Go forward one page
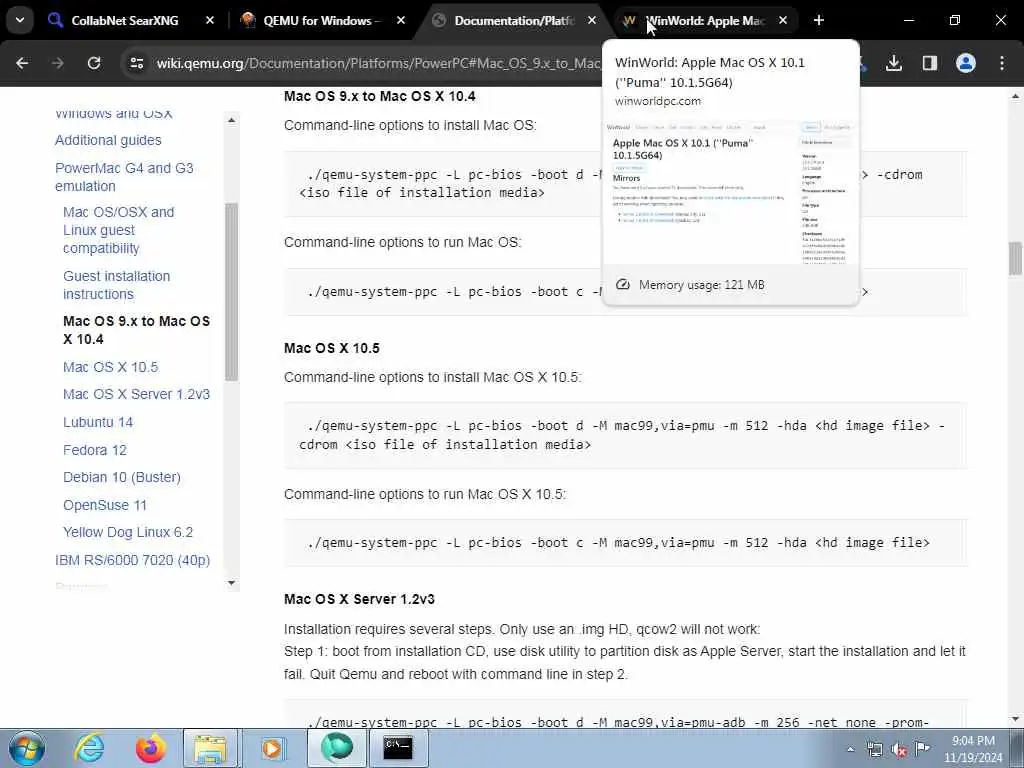Image resolution: width=1024 pixels, height=768 pixels. coord(57,63)
